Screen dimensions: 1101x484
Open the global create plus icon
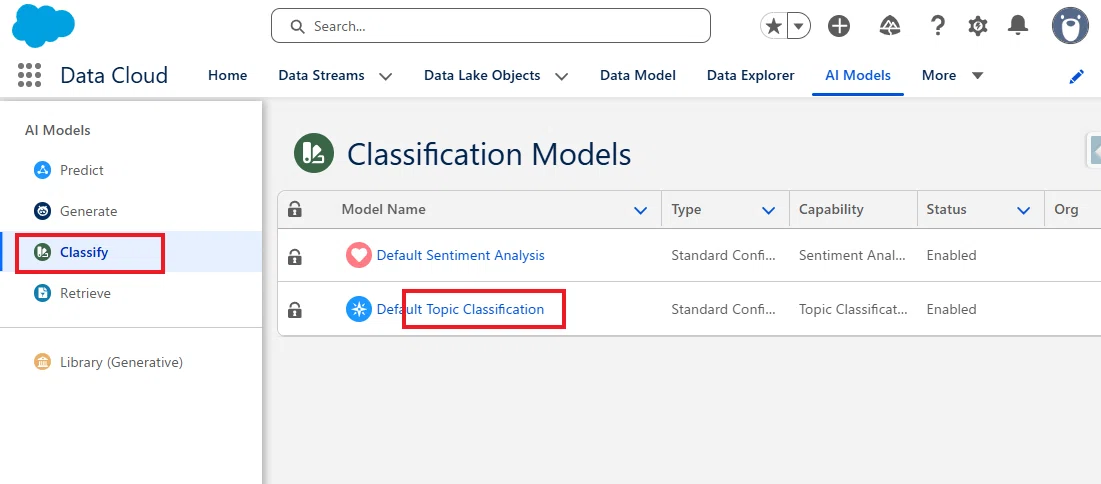tap(839, 27)
